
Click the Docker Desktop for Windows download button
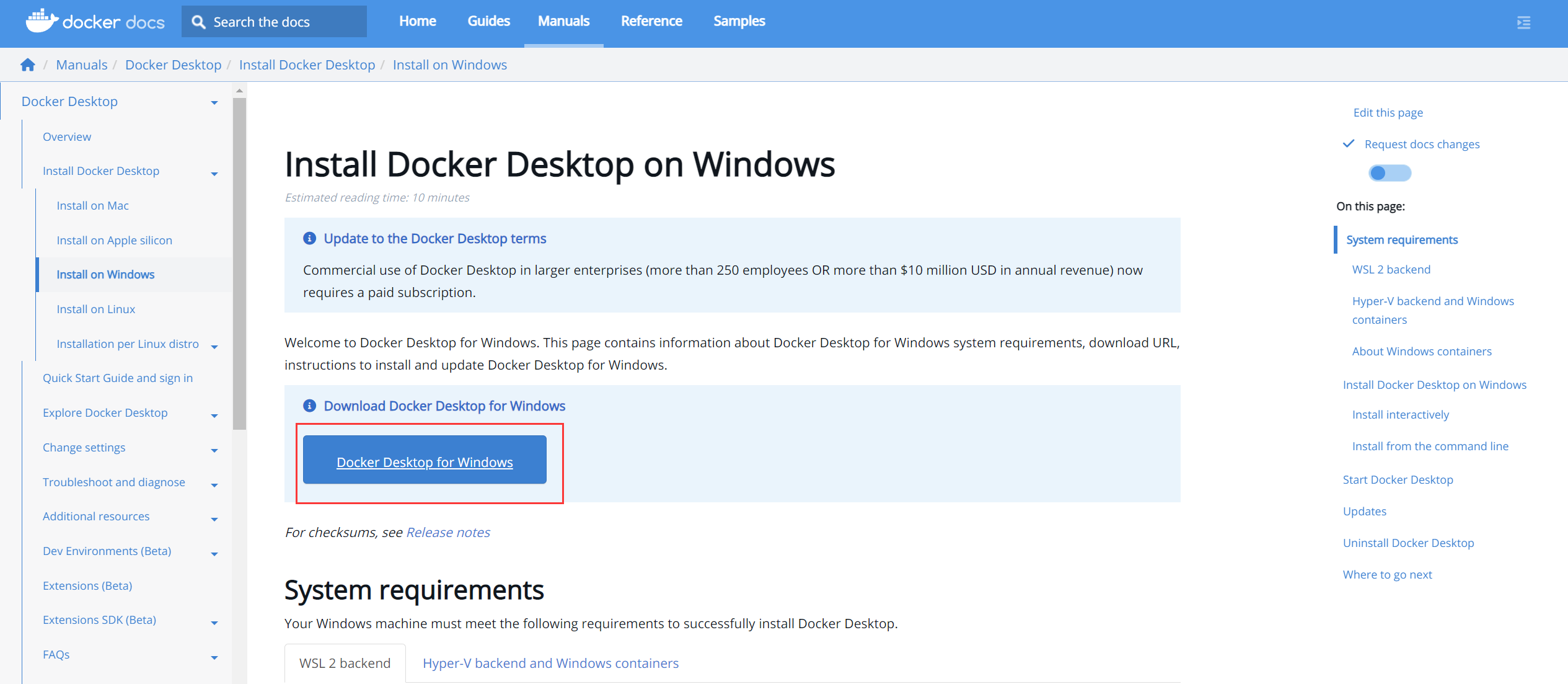click(425, 460)
